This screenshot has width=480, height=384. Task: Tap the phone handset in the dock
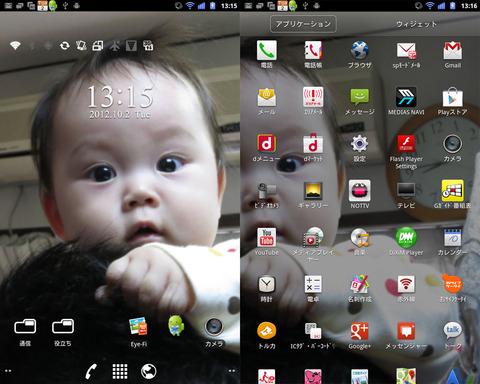pos(91,371)
